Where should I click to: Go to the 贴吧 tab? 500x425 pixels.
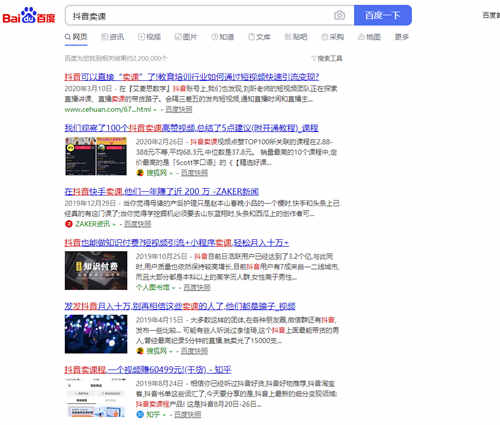(296, 37)
